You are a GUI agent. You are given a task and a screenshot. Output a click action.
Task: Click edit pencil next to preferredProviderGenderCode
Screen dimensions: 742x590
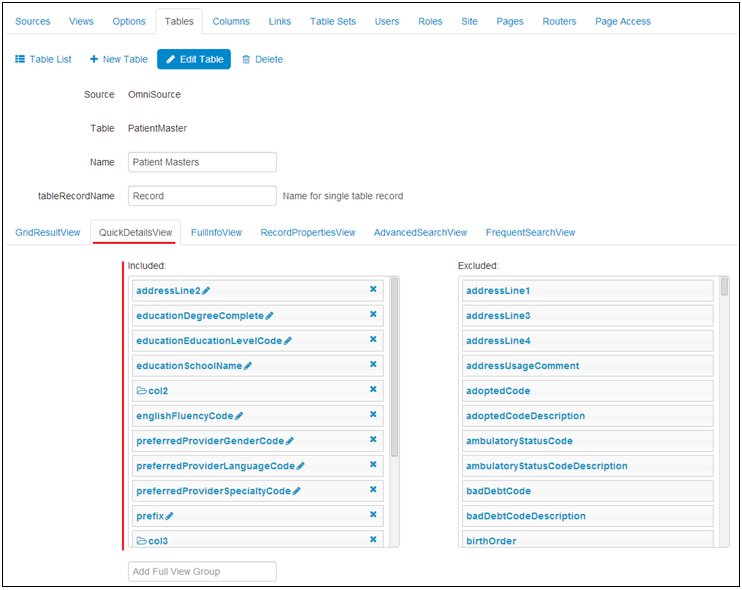(x=290, y=441)
